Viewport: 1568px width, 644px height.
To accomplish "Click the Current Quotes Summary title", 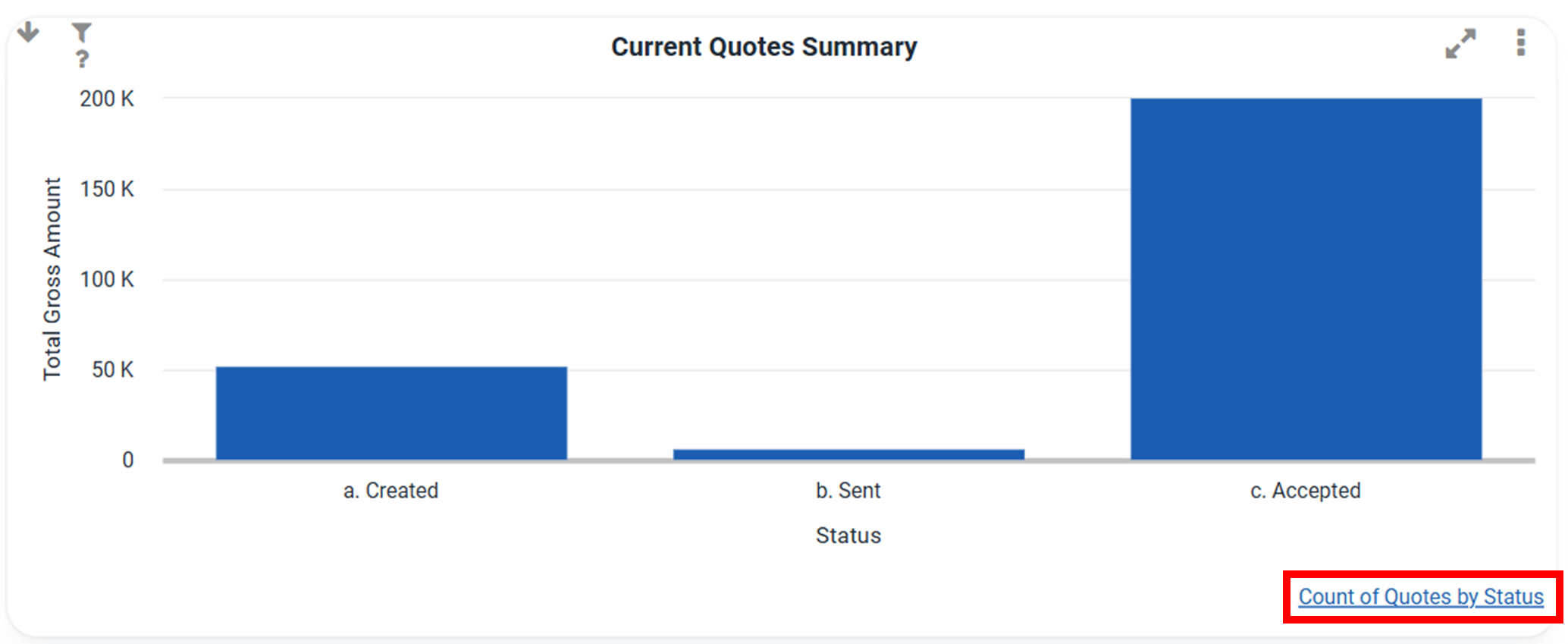I will coord(764,47).
